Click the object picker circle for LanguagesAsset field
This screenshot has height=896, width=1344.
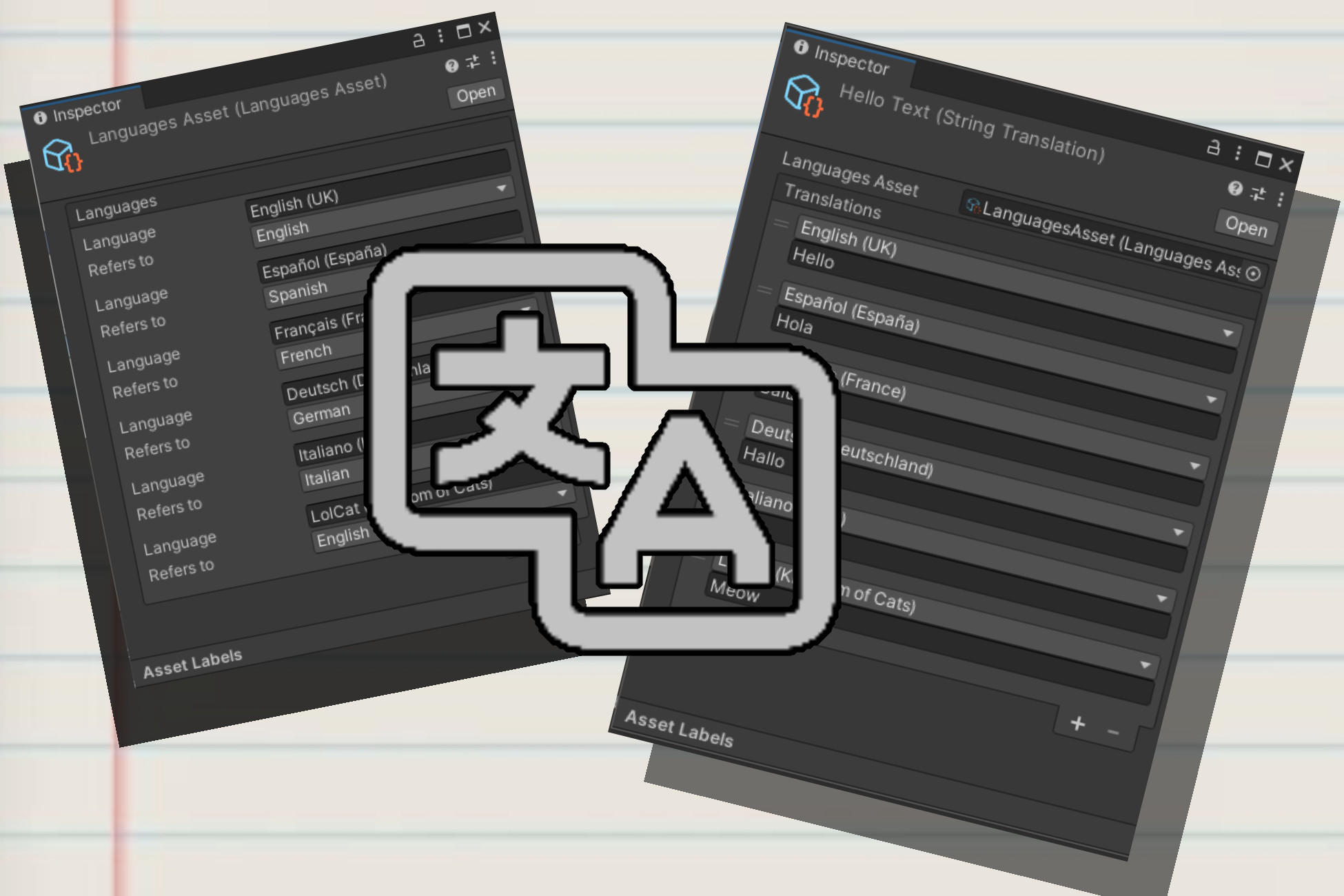coord(1254,274)
